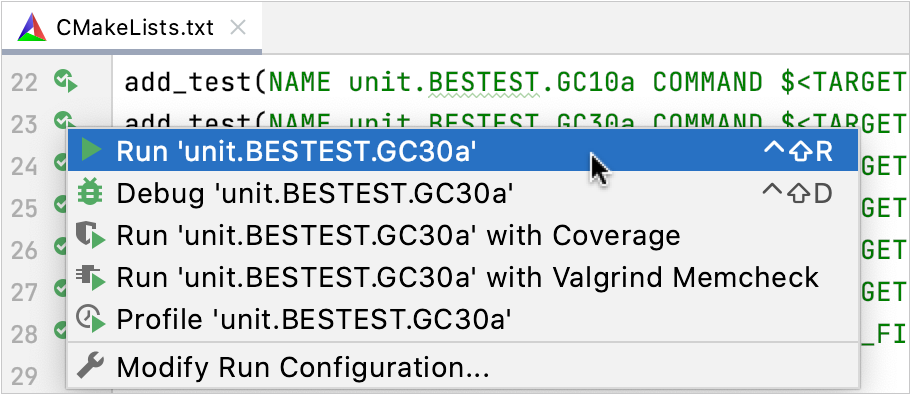The width and height of the screenshot is (911, 395).
Task: Select Profile 'unit.BESTEST.GC30a' entry
Action: coord(463,319)
